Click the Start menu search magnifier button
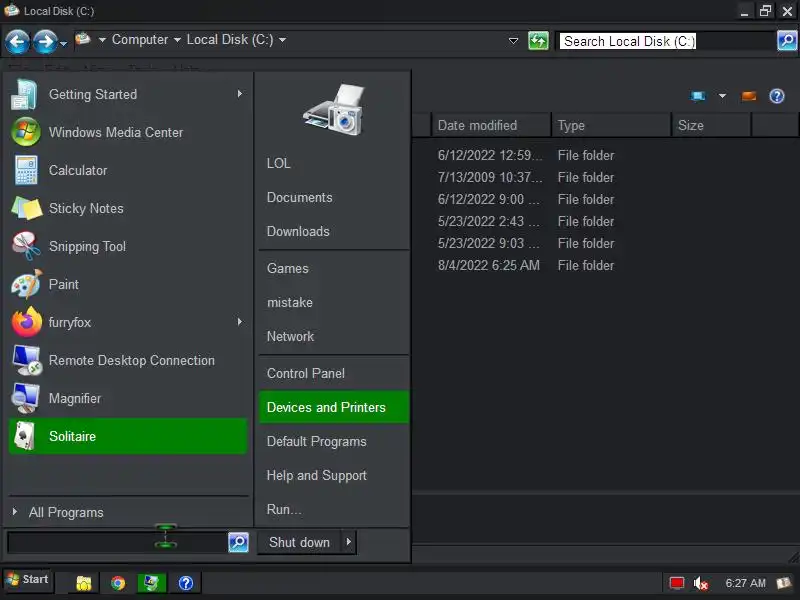The image size is (800, 600). [238, 542]
